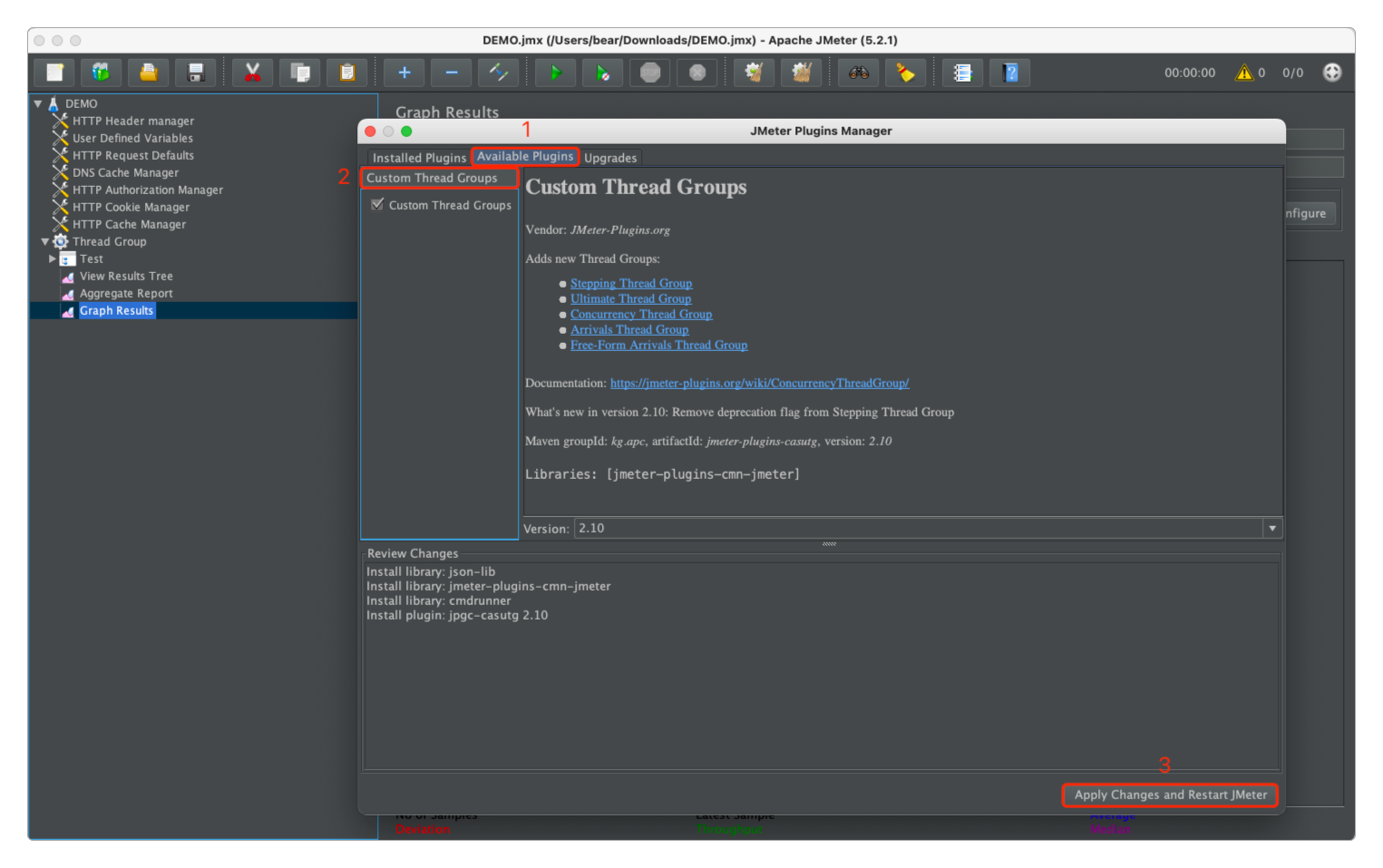Click the Copy icon in the toolbar
Viewport: 1383px width, 868px height.
pos(300,73)
